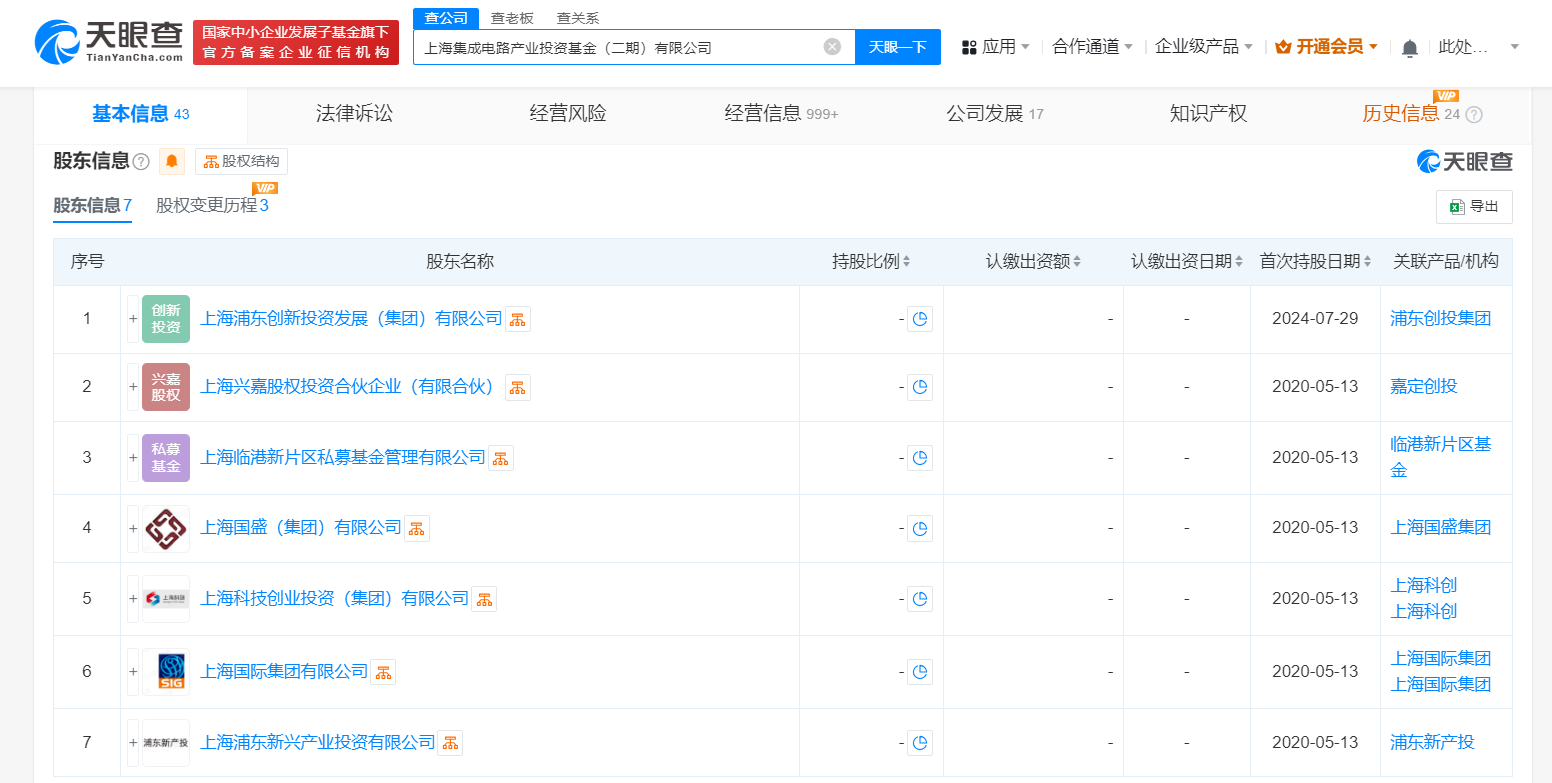Open the 应用 dropdown

(x=995, y=46)
